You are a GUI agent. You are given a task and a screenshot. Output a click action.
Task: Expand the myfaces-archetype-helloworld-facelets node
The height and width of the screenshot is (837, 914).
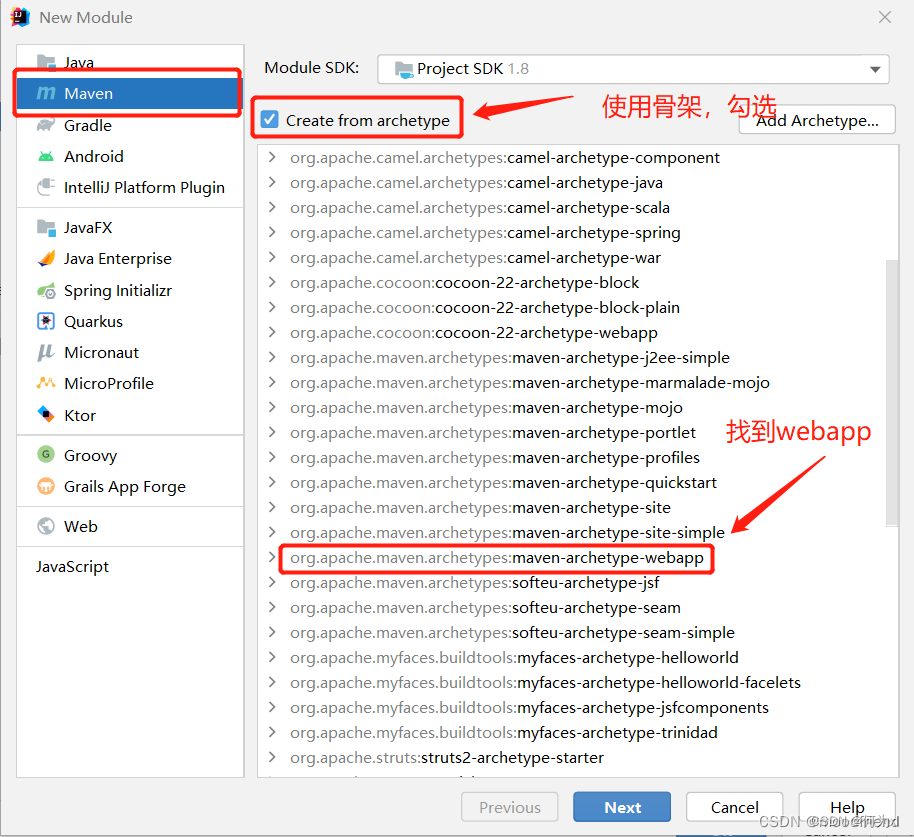[x=272, y=682]
